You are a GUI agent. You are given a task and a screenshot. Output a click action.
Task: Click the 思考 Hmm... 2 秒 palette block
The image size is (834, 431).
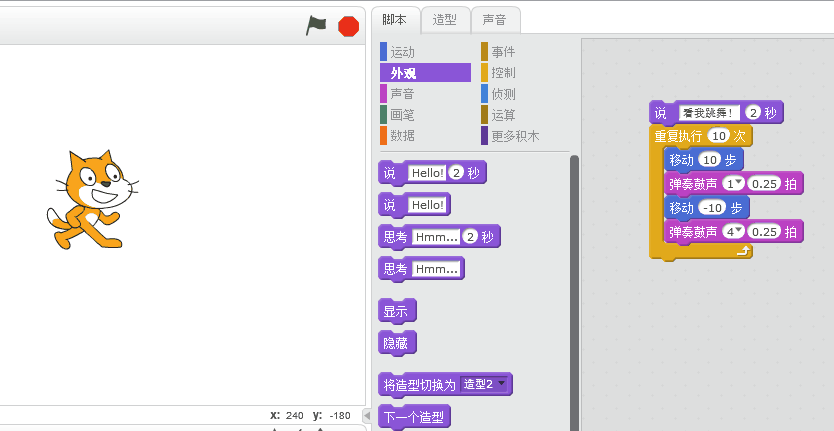439,237
